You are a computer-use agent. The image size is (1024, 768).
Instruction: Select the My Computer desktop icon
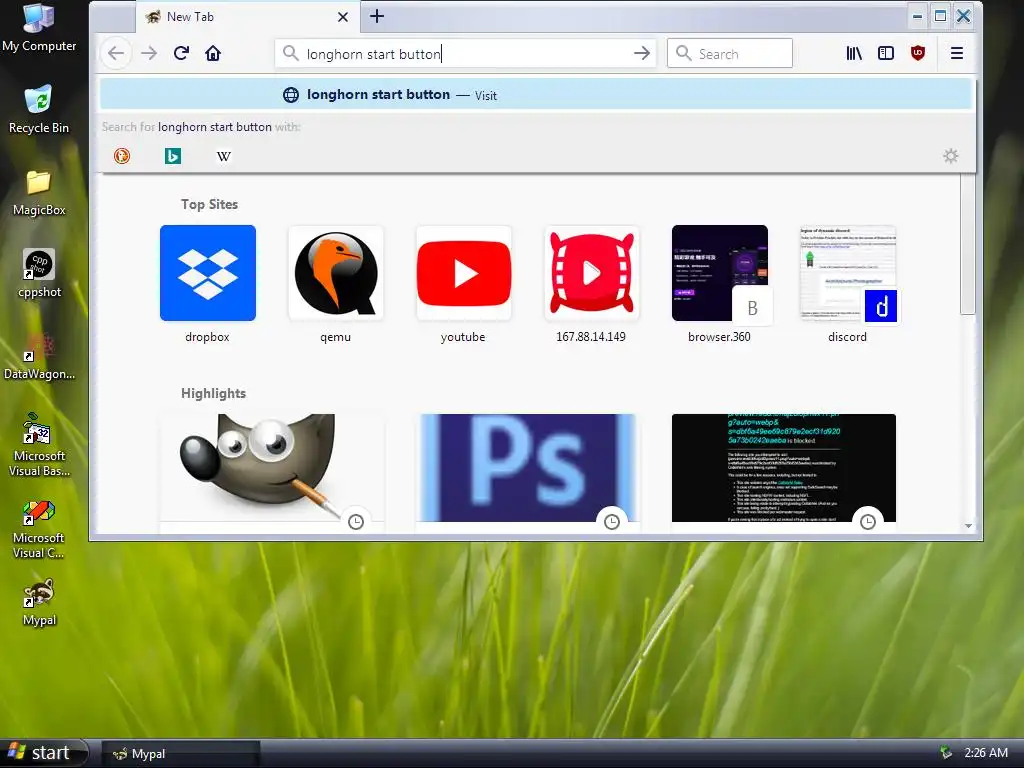[x=39, y=27]
